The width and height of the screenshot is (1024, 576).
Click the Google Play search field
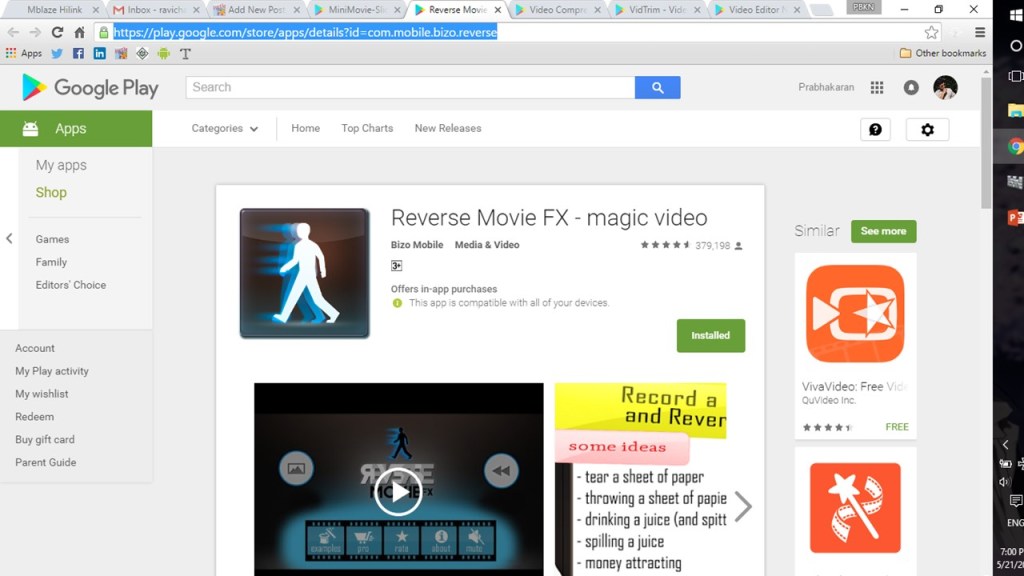coord(410,88)
